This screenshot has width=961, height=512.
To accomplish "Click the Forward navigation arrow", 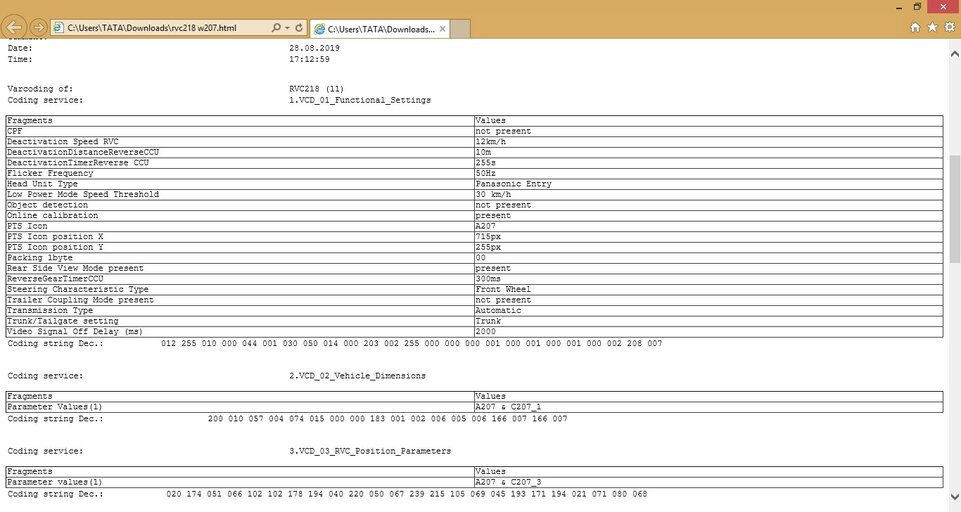I will [x=38, y=27].
